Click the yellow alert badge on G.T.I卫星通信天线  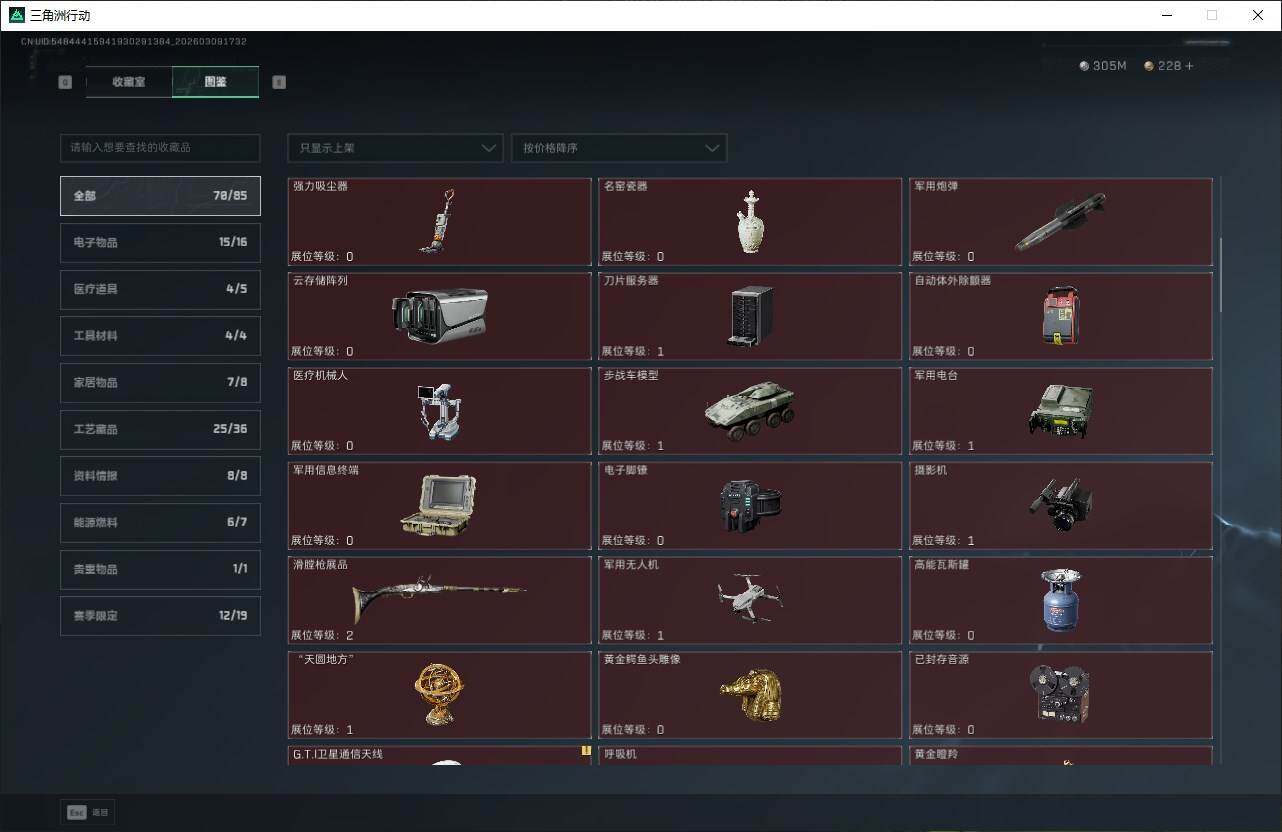(586, 751)
